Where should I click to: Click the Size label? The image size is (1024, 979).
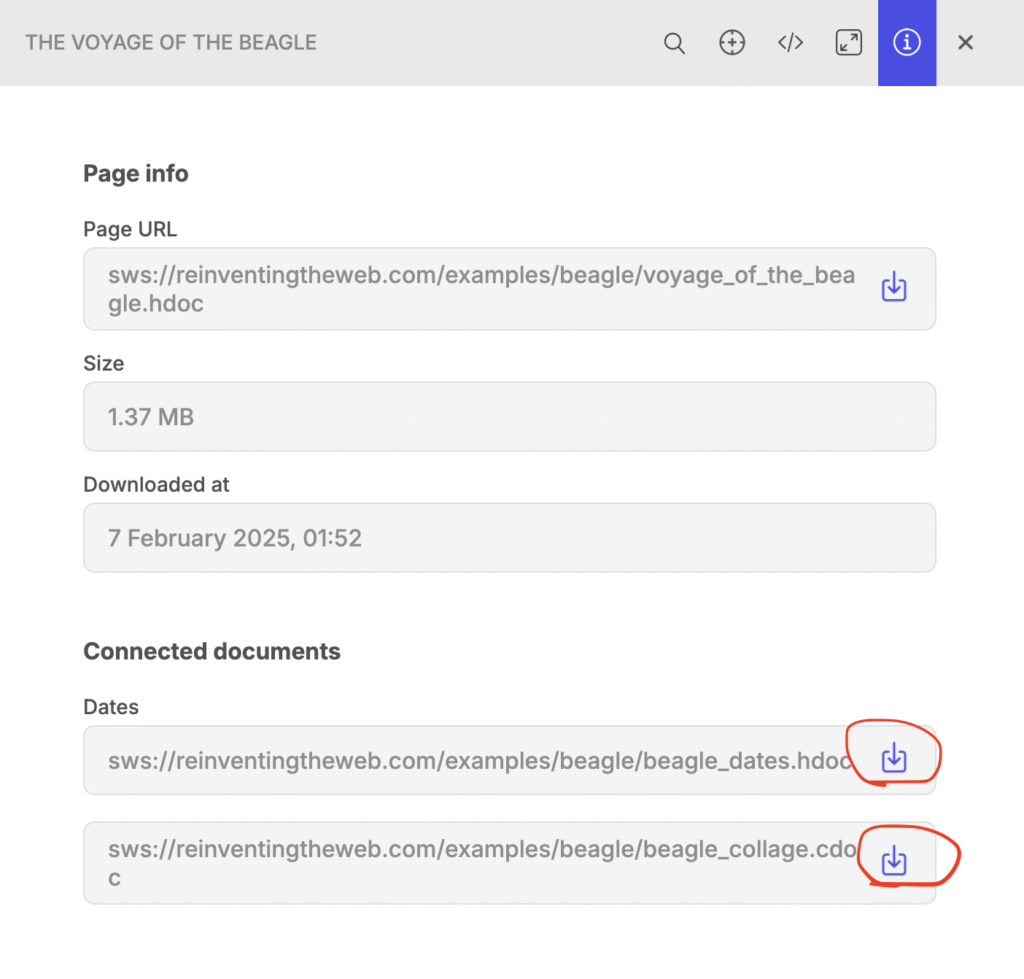pyautogui.click(x=104, y=363)
